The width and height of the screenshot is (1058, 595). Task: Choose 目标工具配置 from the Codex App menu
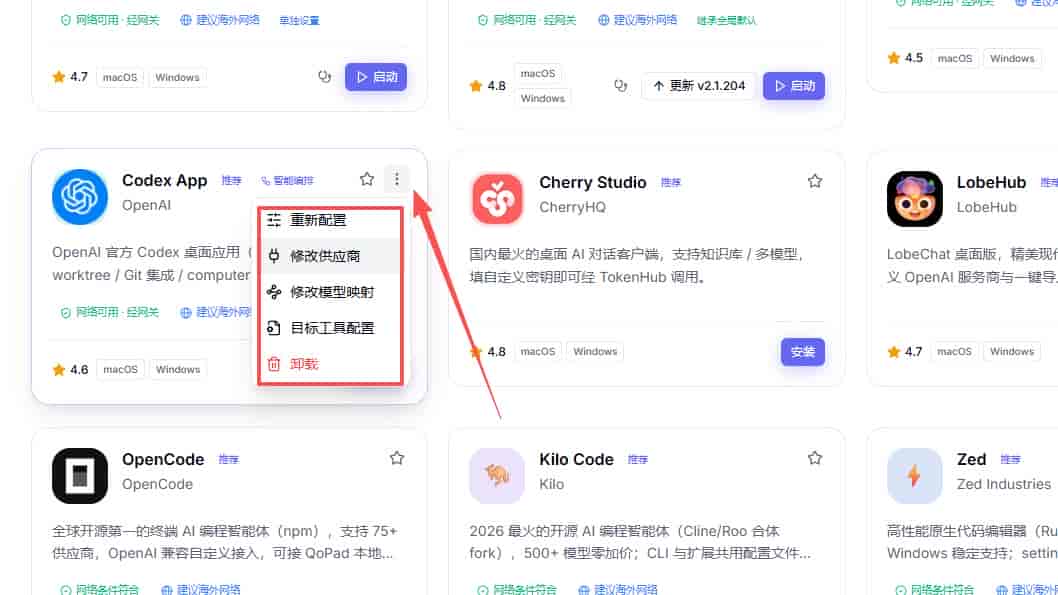click(x=330, y=328)
